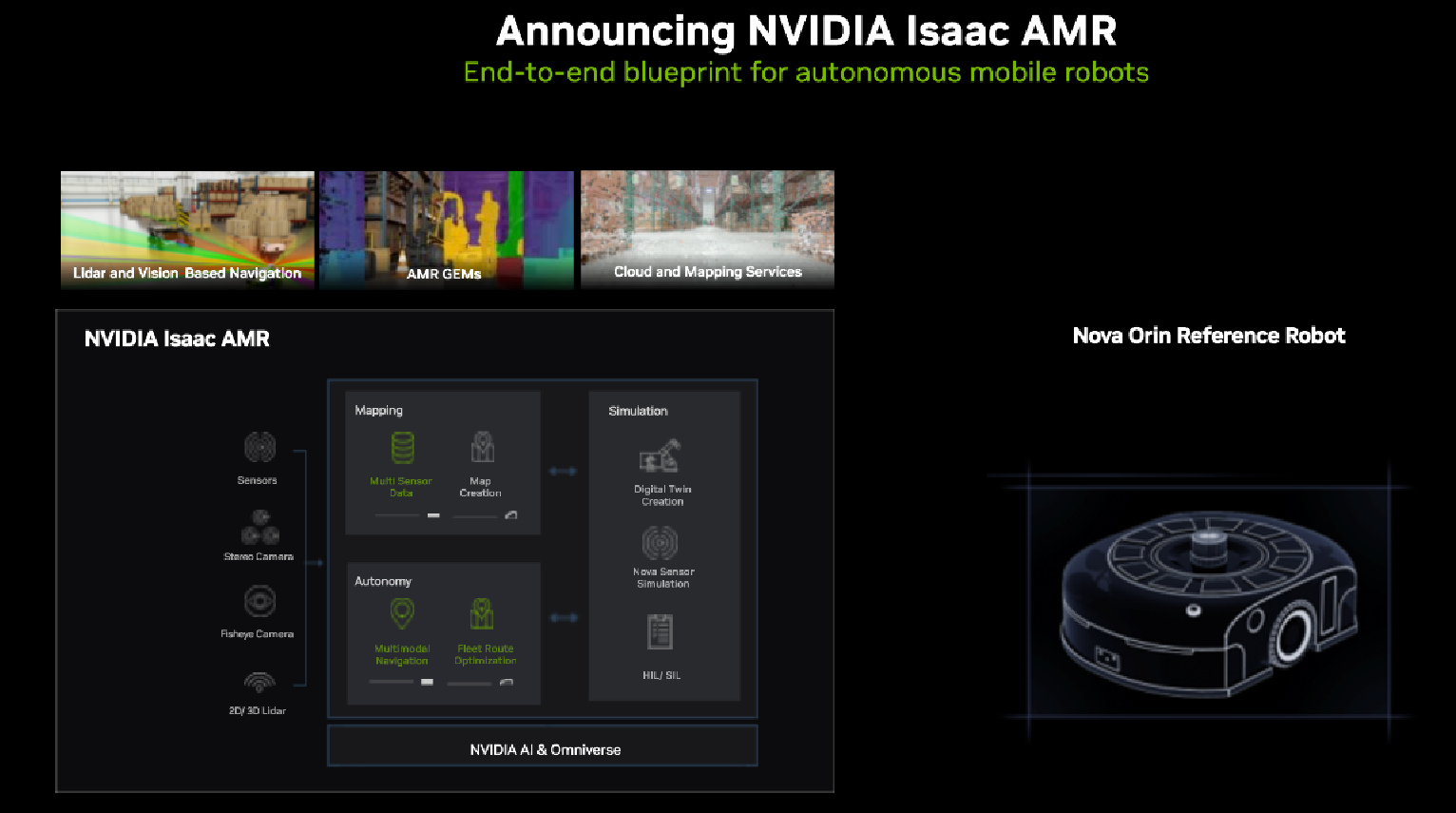Click the 'HIL/SIL' text label
Screen dimensions: 1456x813
661,675
